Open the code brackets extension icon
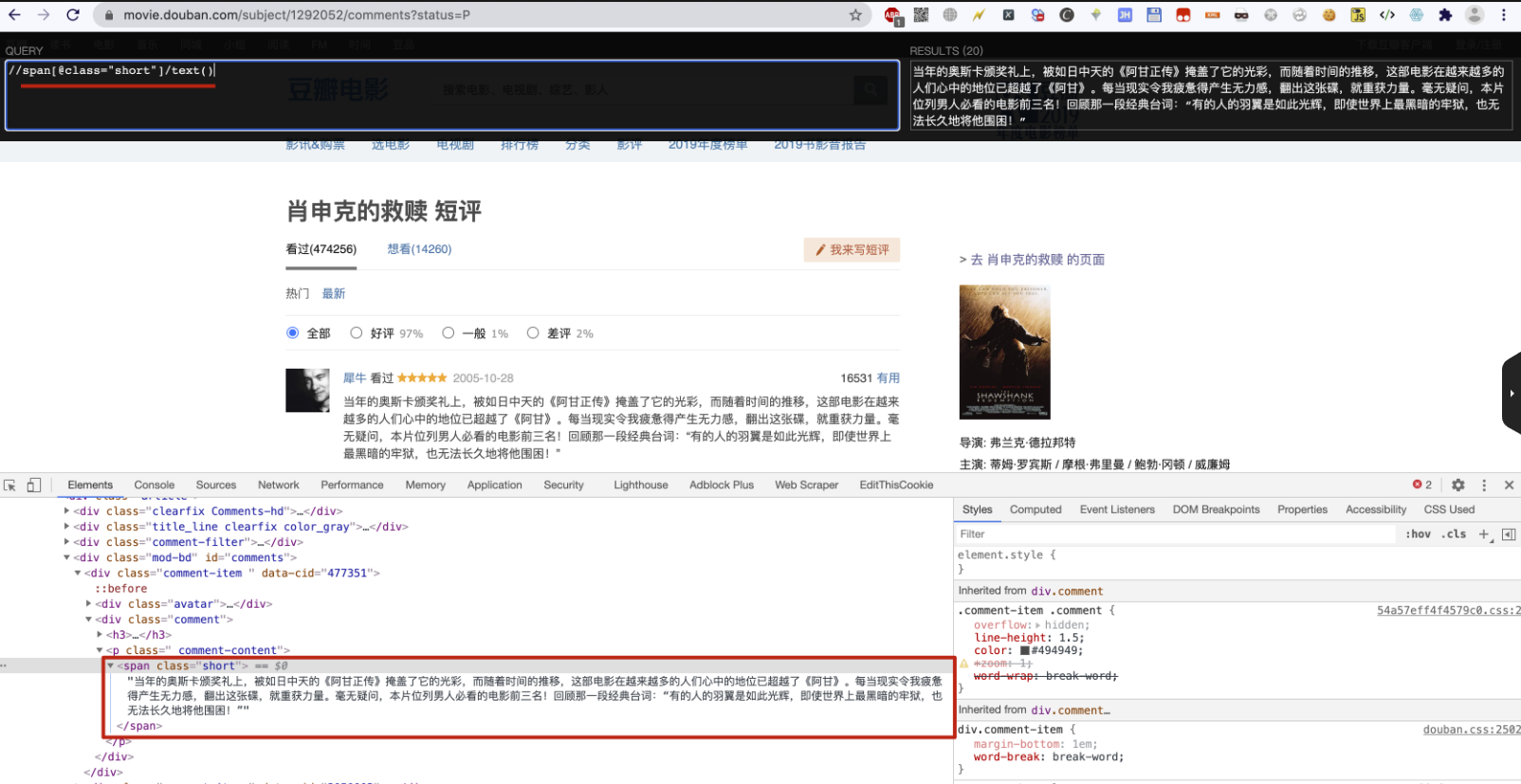The width and height of the screenshot is (1521, 784). [1387, 14]
